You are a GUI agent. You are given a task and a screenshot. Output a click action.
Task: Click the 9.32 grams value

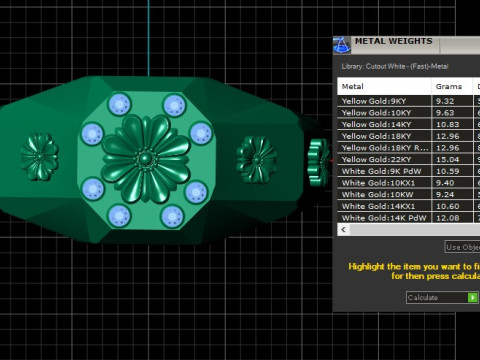tap(445, 101)
